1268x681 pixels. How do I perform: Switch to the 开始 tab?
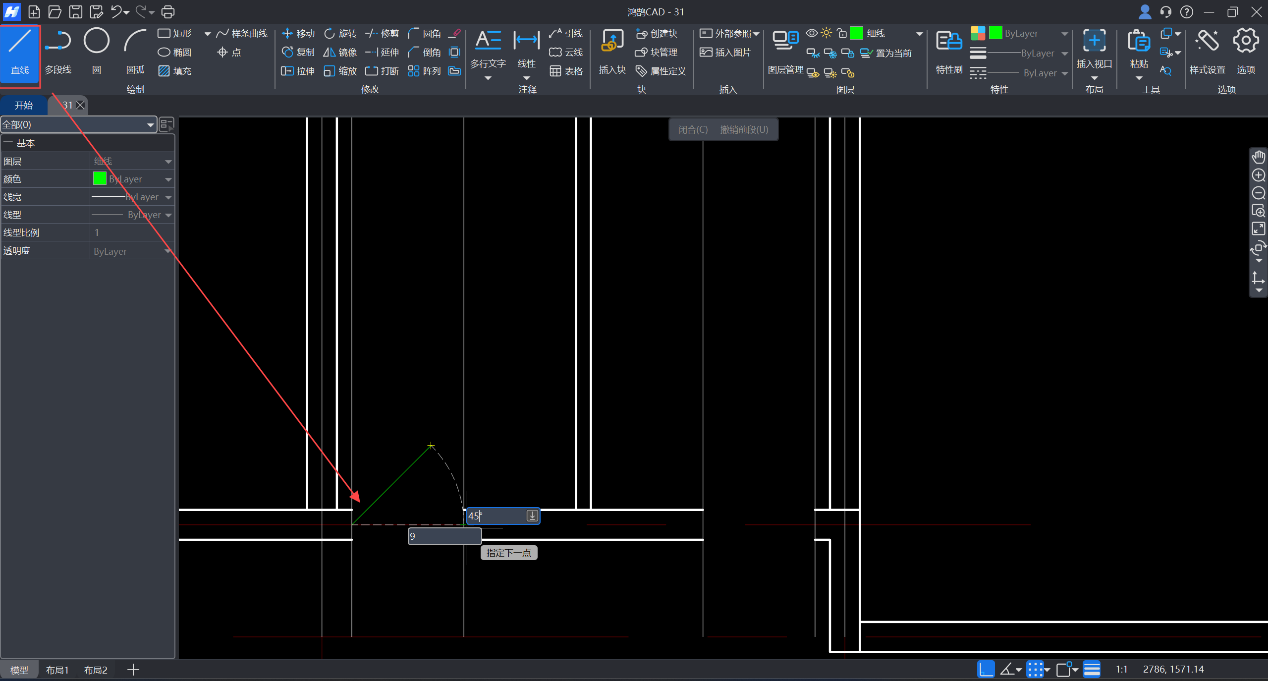tap(23, 105)
